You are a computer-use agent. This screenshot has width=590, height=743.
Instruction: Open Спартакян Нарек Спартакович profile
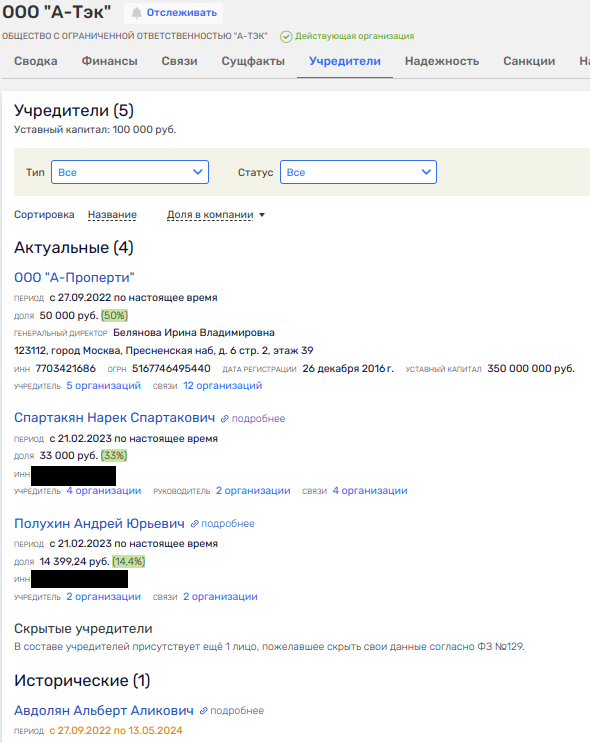coord(114,418)
